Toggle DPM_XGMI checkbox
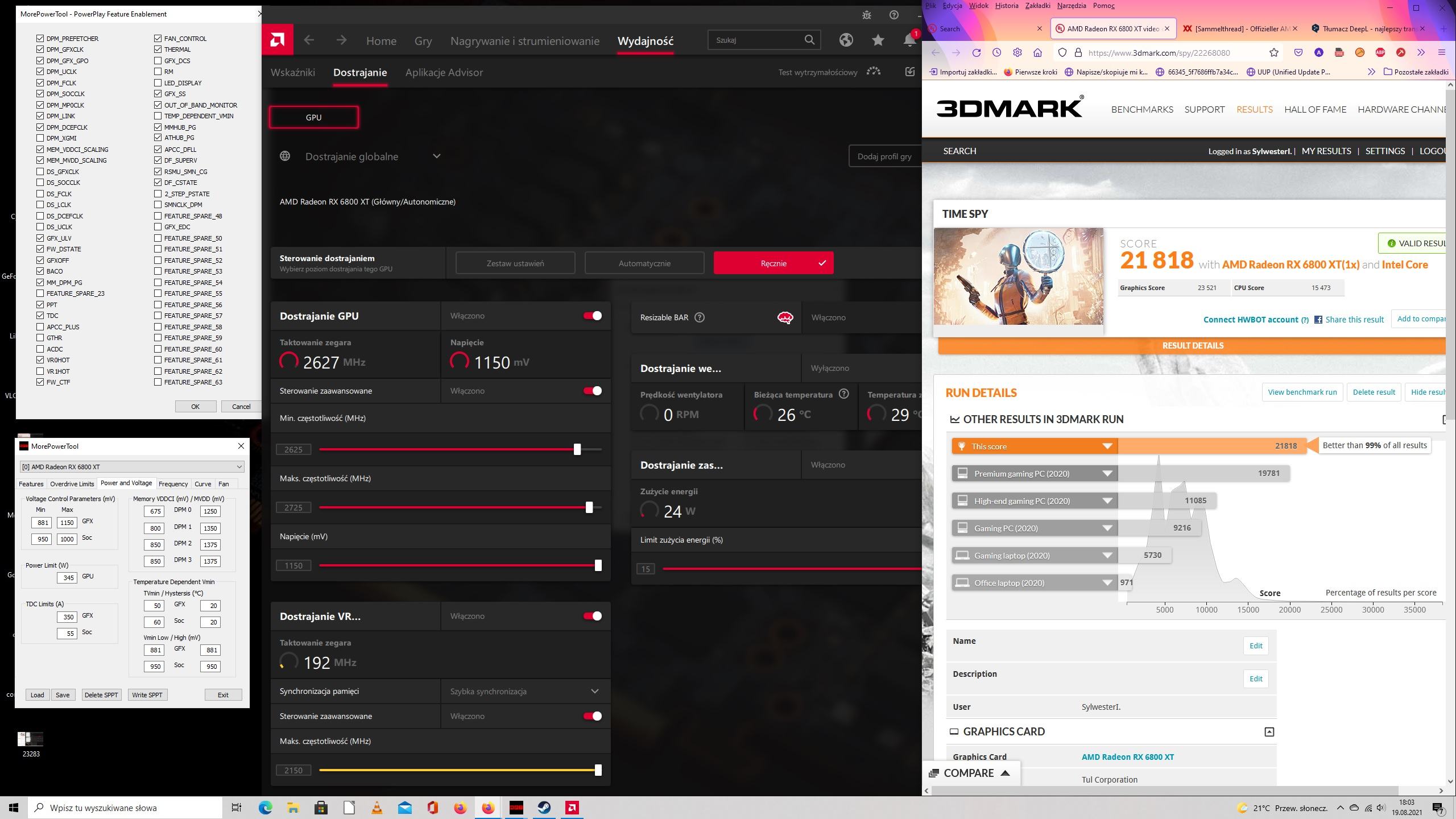Screen dimensions: 1456x819 point(40,138)
